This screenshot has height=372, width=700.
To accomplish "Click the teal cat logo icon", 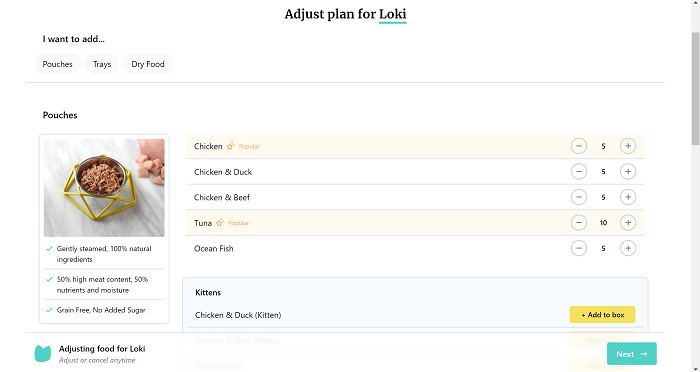I will [43, 354].
